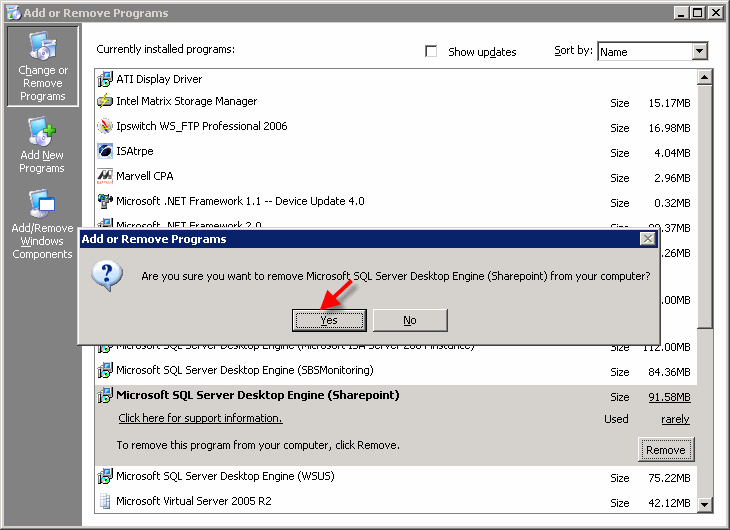This screenshot has width=730, height=530.
Task: Confirm removal by clicking Yes
Action: point(329,320)
